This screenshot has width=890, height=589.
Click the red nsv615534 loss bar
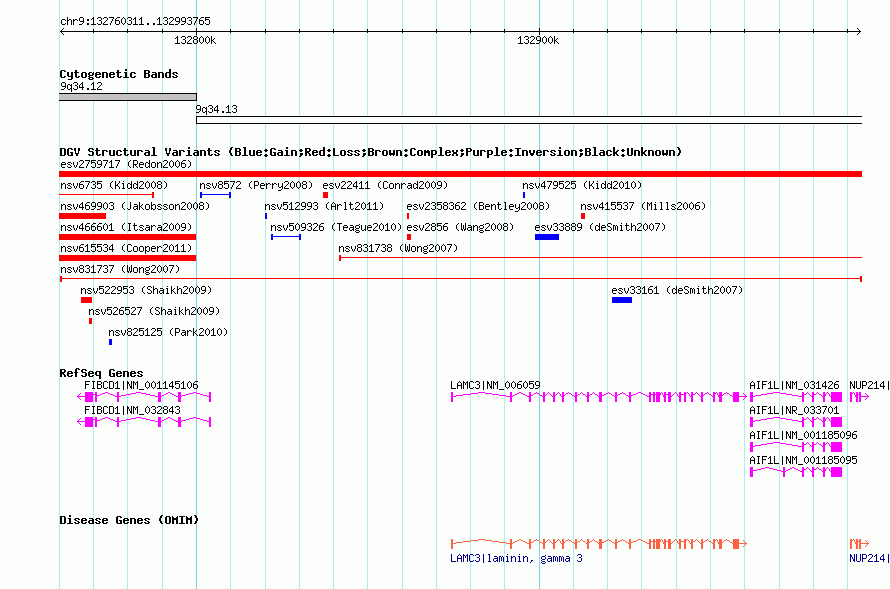pos(128,258)
